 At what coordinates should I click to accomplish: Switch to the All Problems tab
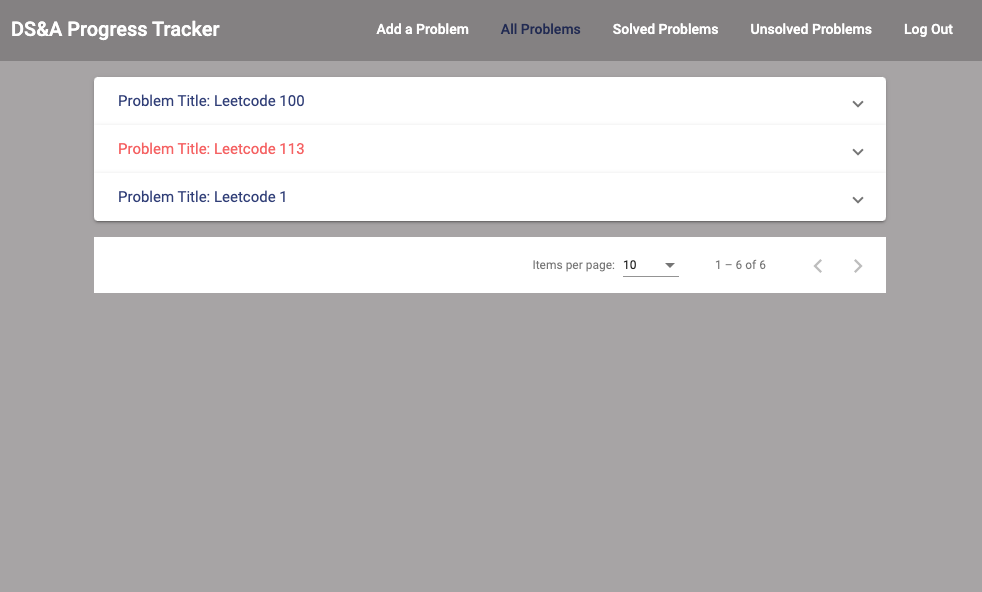[540, 29]
